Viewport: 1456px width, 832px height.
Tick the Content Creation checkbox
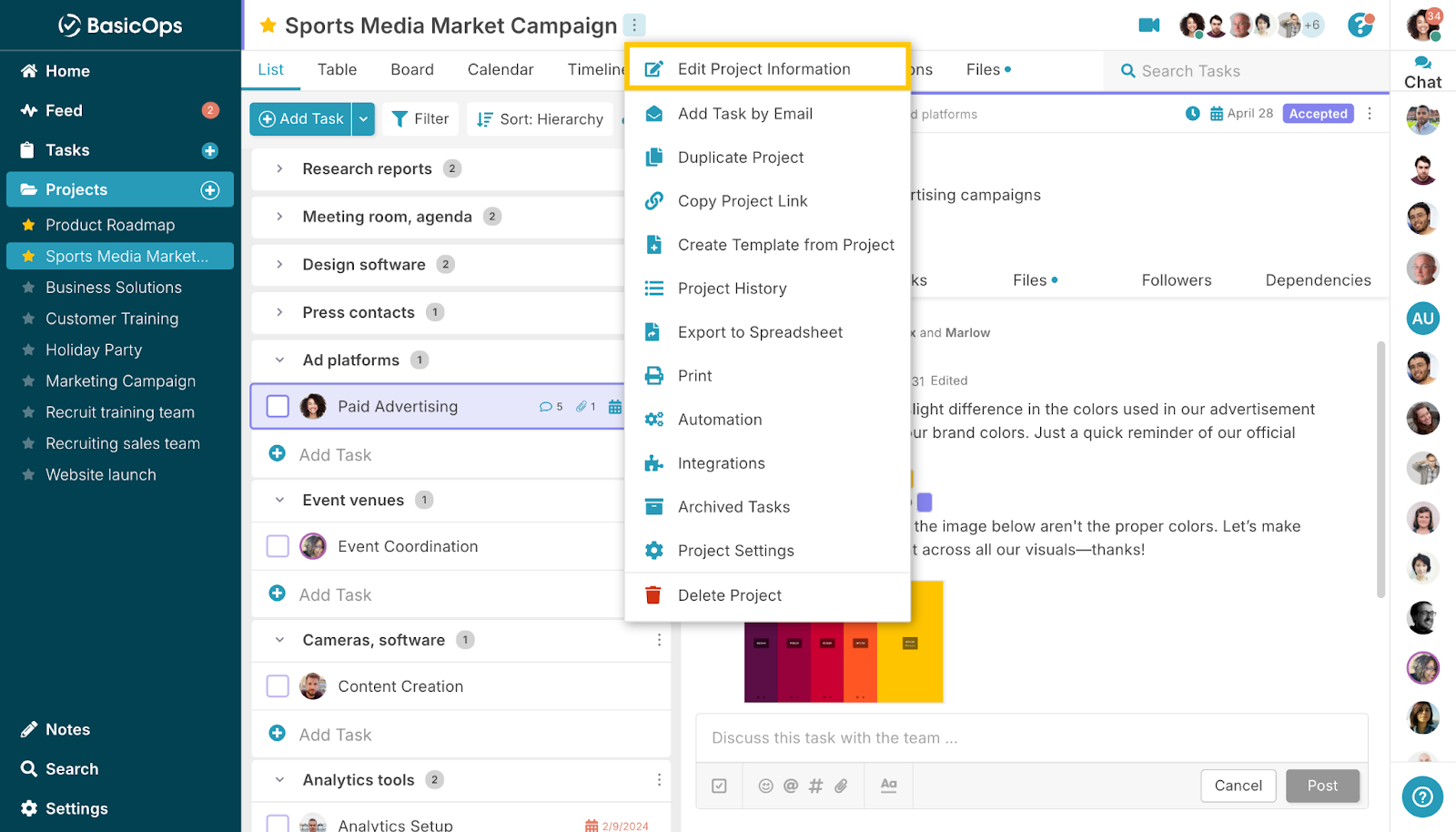(x=278, y=686)
